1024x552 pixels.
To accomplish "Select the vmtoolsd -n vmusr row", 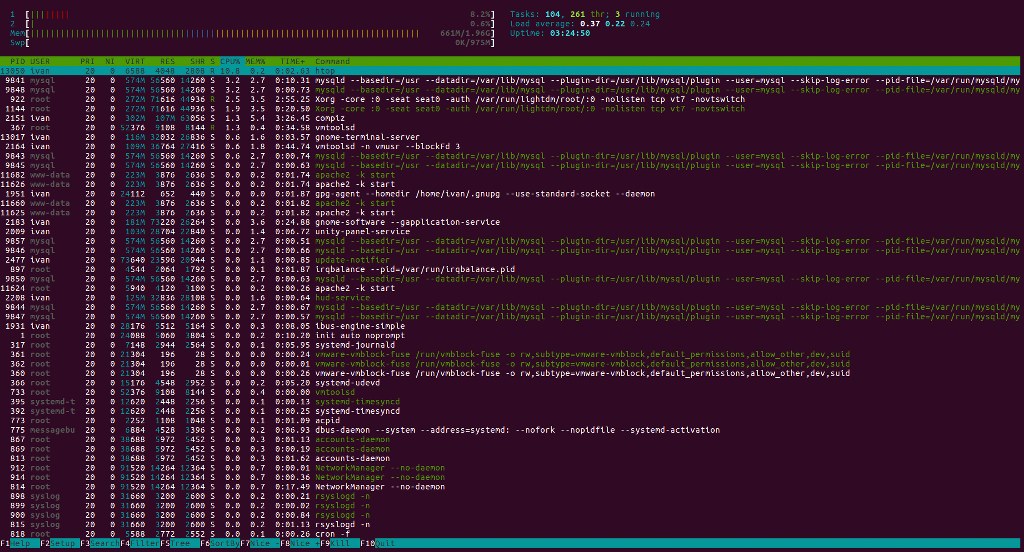I will point(512,146).
